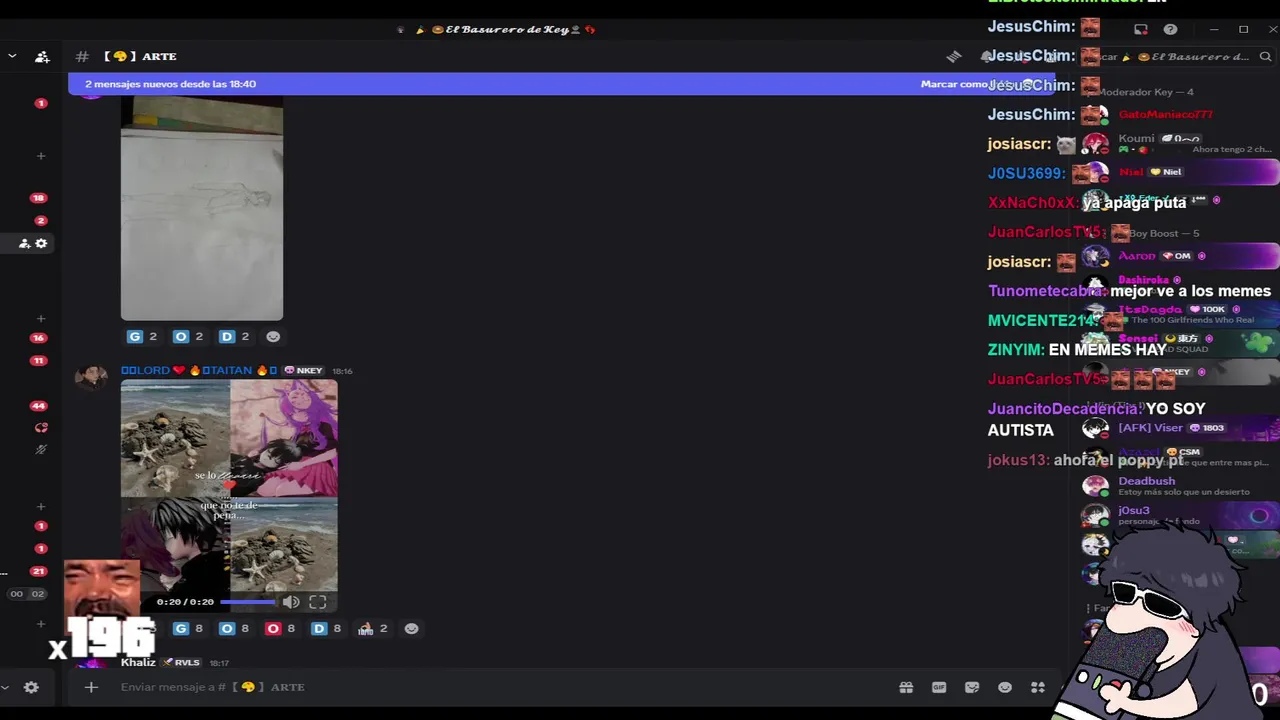
Task: Click the Khaliz username
Action: coord(138,662)
